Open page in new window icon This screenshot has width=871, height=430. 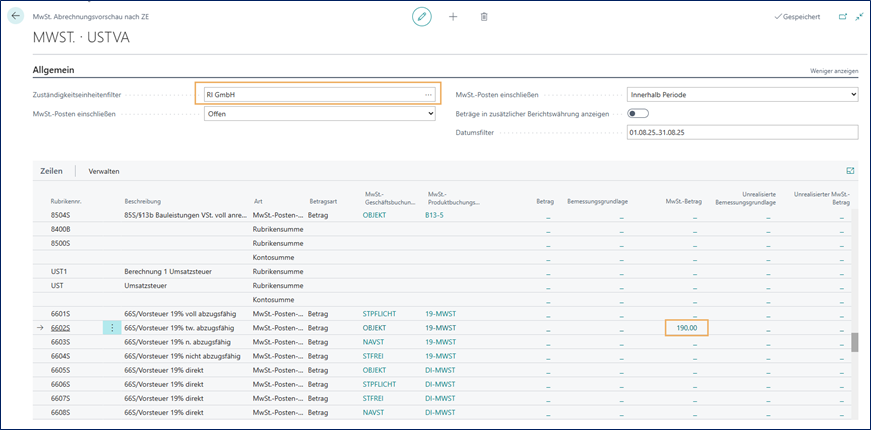point(842,17)
